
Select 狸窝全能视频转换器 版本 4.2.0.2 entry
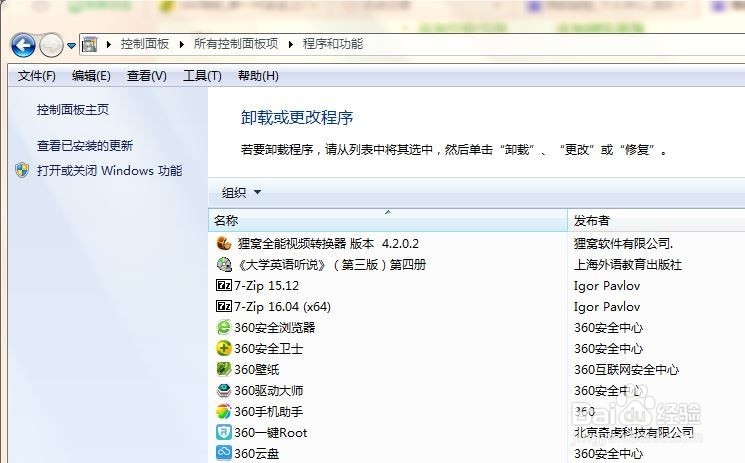click(328, 244)
